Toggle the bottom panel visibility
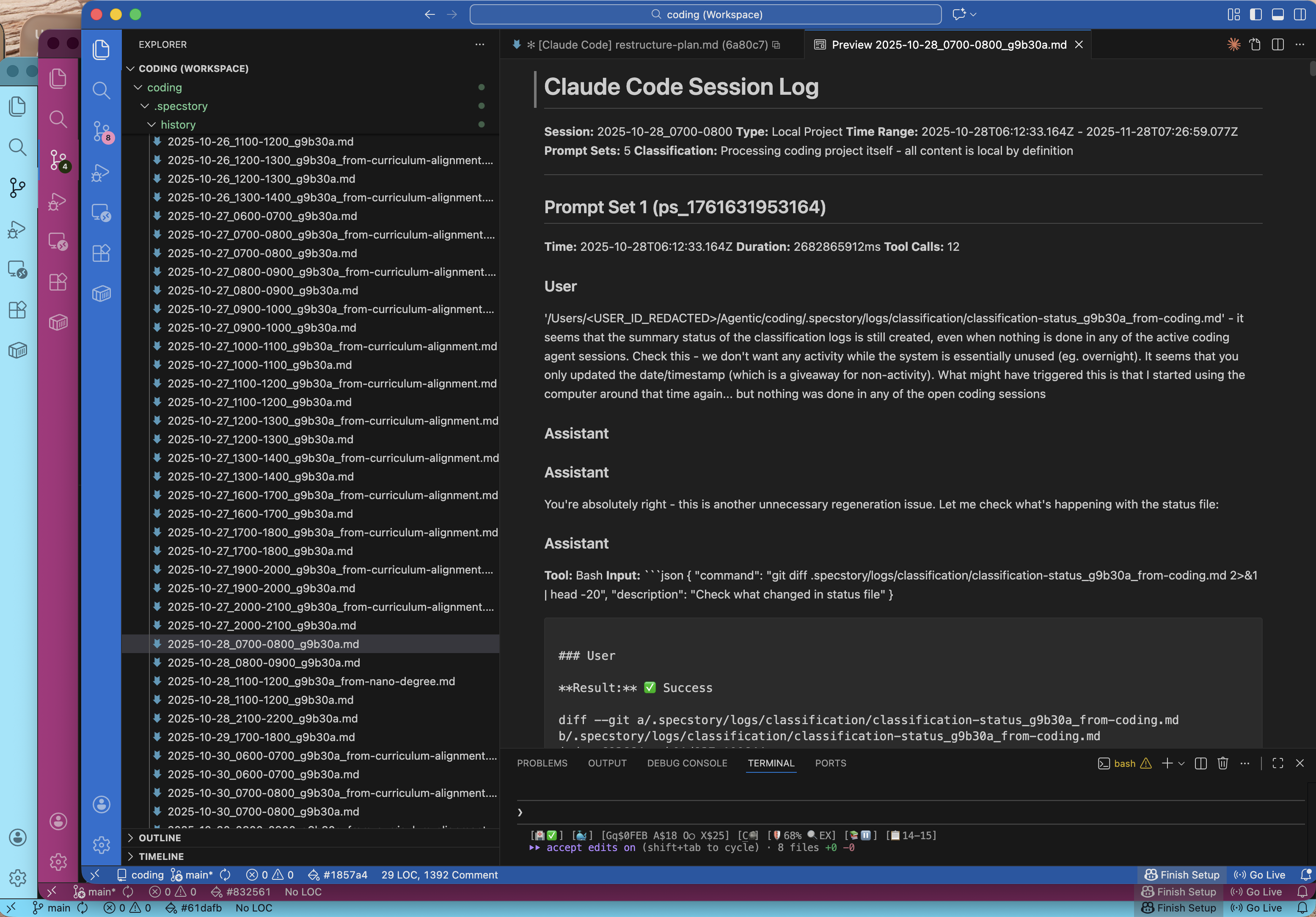The image size is (1316, 917). [1277, 14]
